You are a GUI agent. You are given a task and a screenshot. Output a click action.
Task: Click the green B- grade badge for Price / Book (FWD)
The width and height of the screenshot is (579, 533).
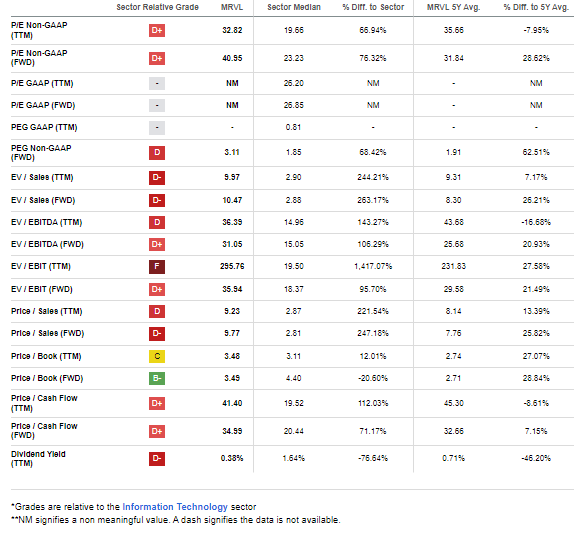[x=157, y=378]
